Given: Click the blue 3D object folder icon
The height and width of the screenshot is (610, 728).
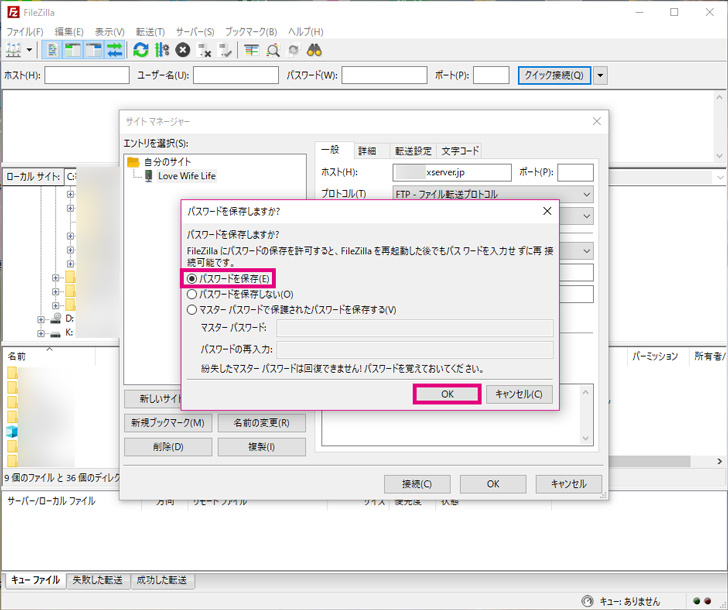Looking at the screenshot, I should (12, 432).
